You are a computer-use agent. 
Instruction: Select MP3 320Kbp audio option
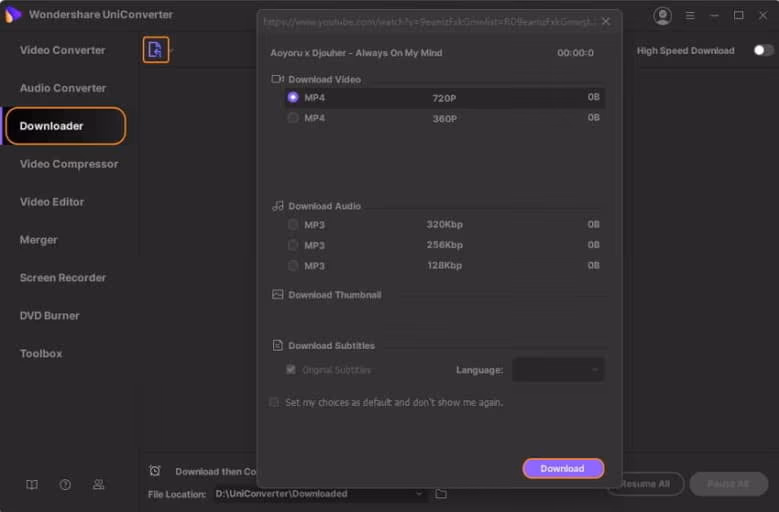(443, 224)
